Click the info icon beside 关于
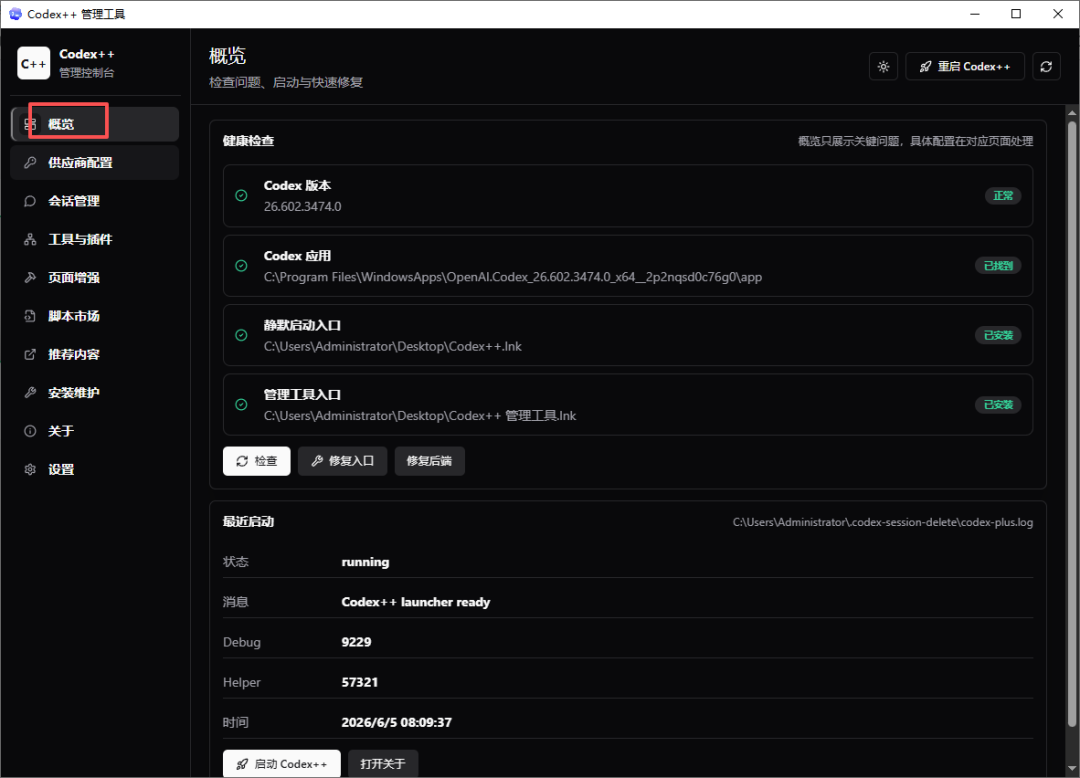 30,431
